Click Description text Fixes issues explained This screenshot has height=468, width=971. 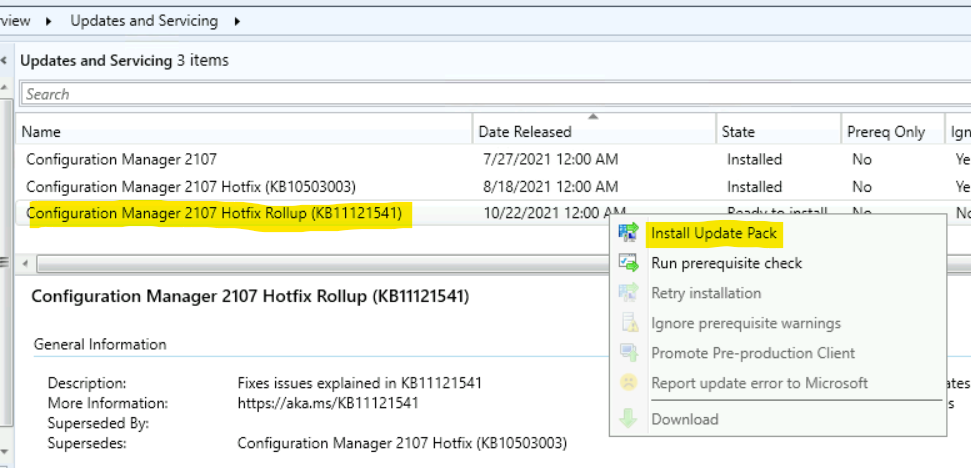point(360,383)
